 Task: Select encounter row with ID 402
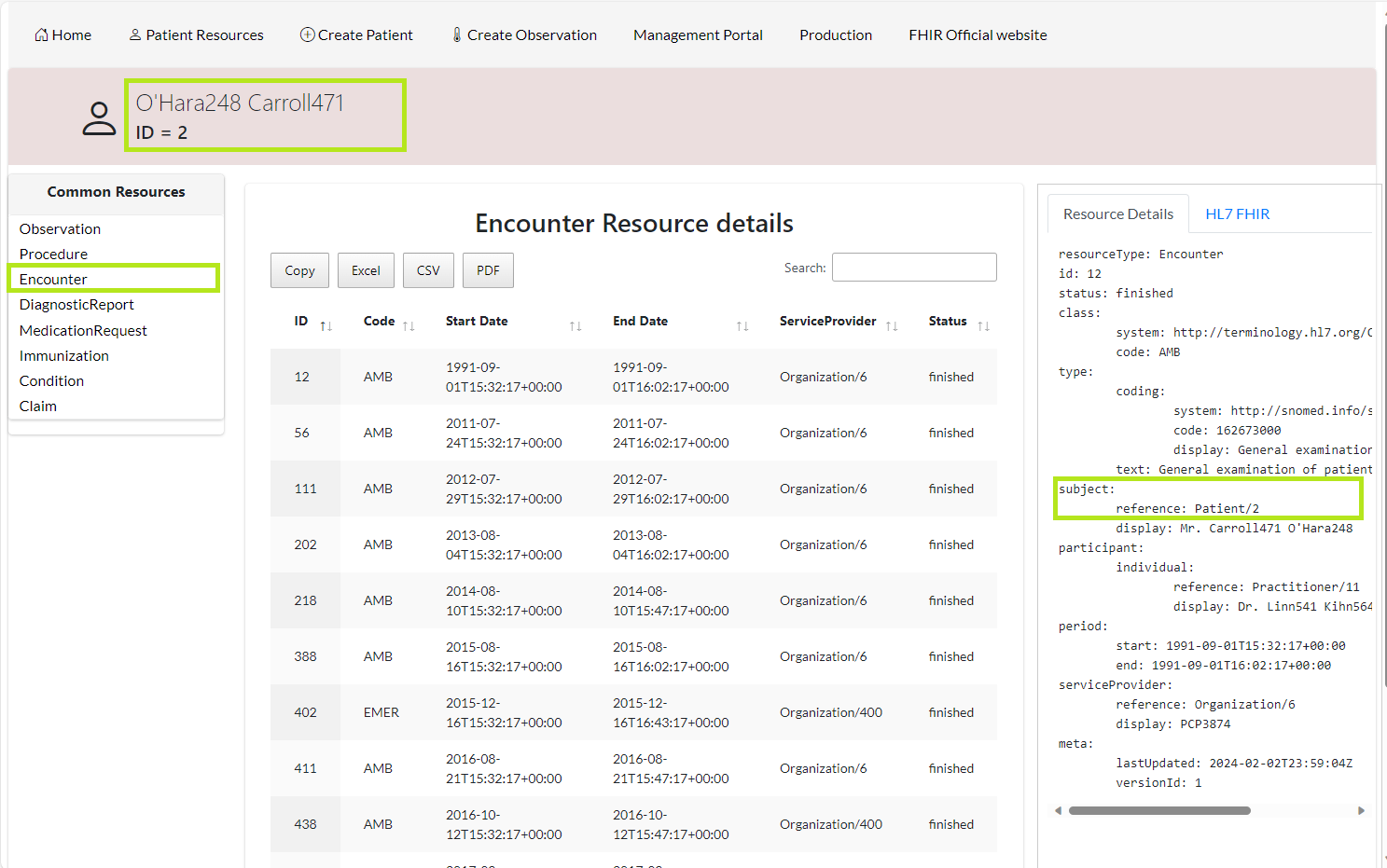tap(633, 712)
